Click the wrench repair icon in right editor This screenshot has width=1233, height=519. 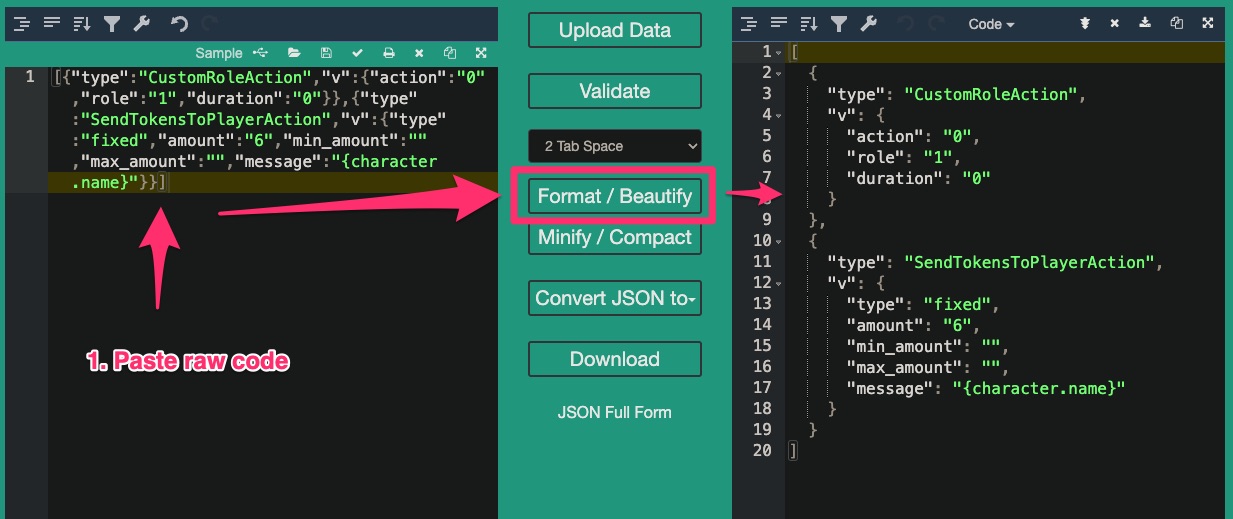pos(869,24)
